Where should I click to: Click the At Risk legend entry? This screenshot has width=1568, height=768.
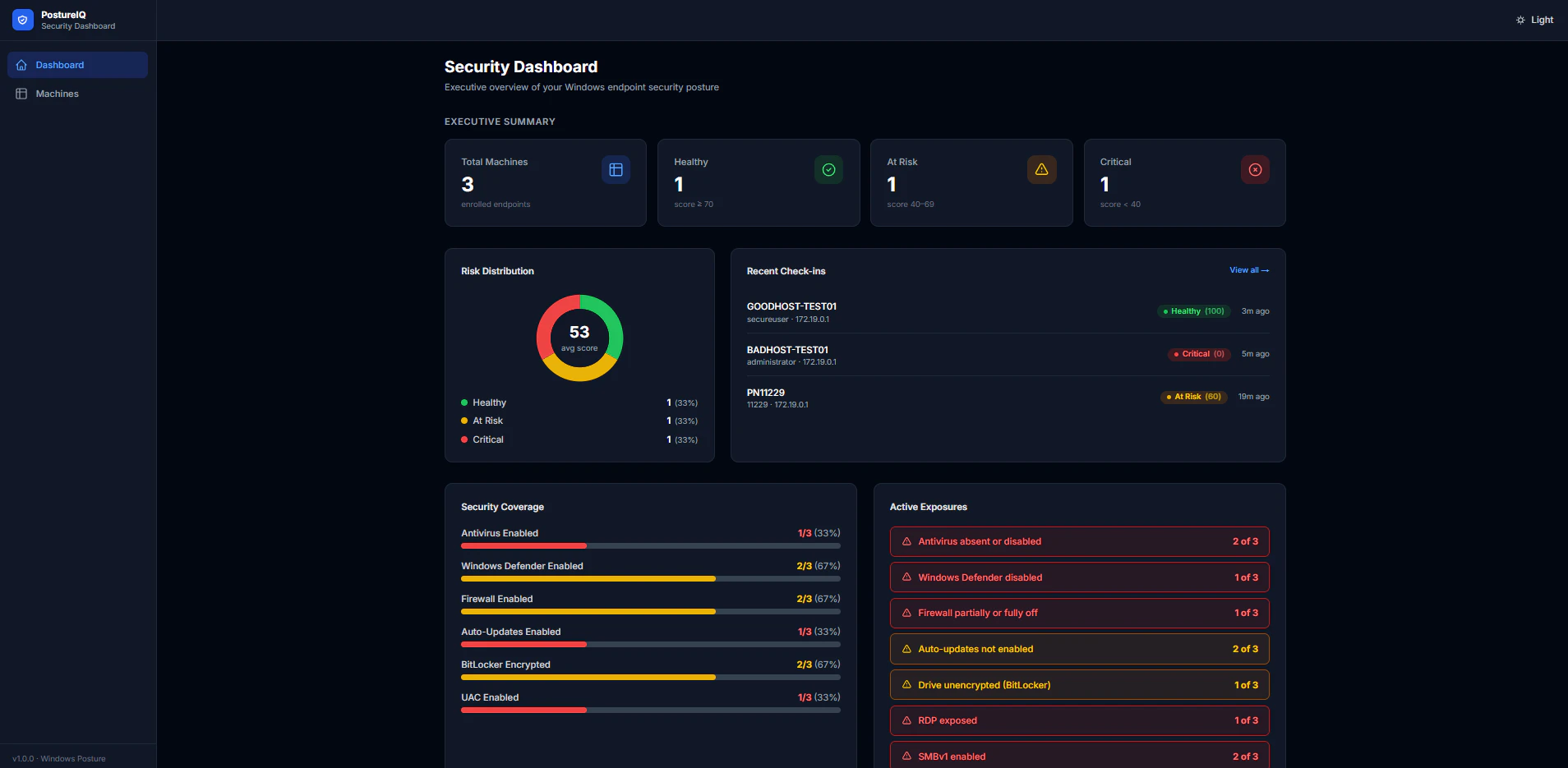[579, 421]
